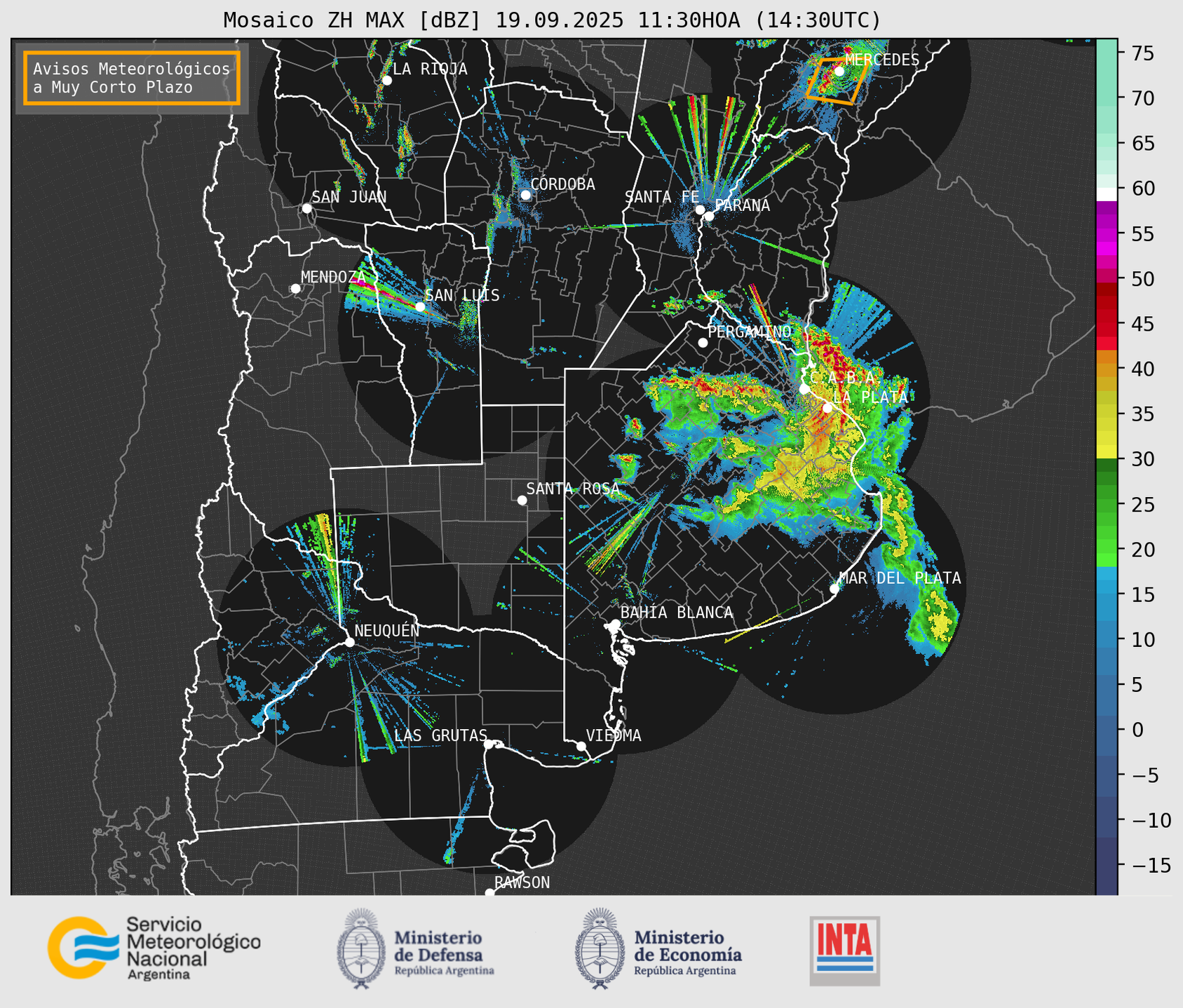1183x1008 pixels.
Task: Click the Neuquén city marker
Action: pyautogui.click(x=349, y=642)
